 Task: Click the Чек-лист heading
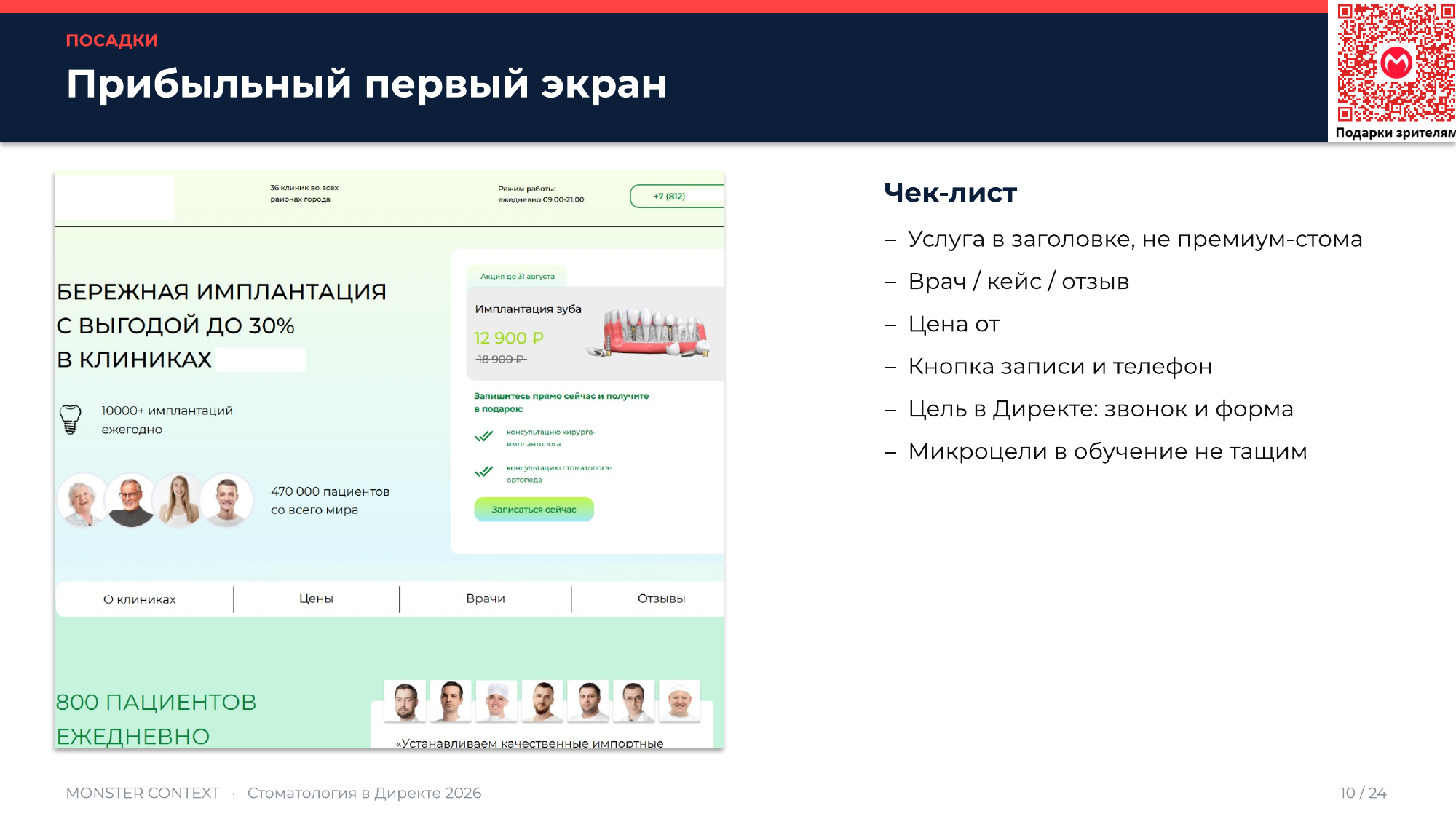click(951, 193)
